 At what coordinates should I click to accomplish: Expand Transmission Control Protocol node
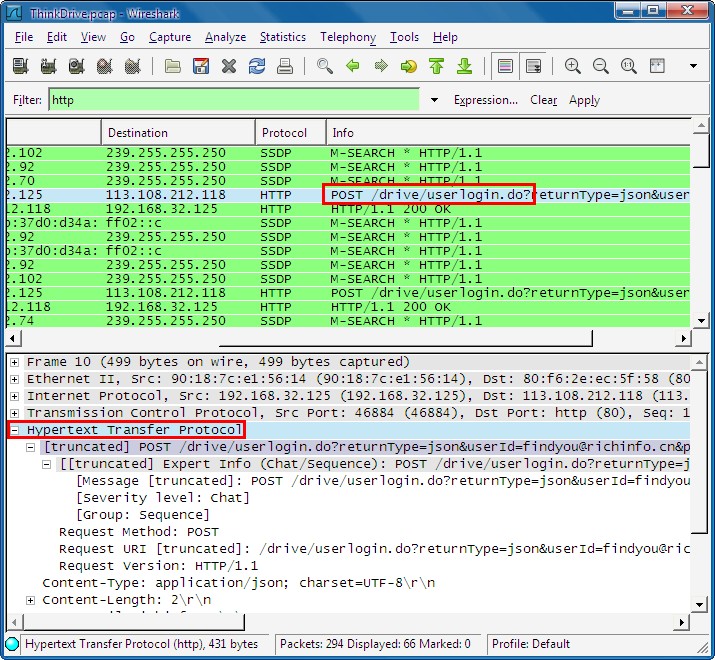15,413
